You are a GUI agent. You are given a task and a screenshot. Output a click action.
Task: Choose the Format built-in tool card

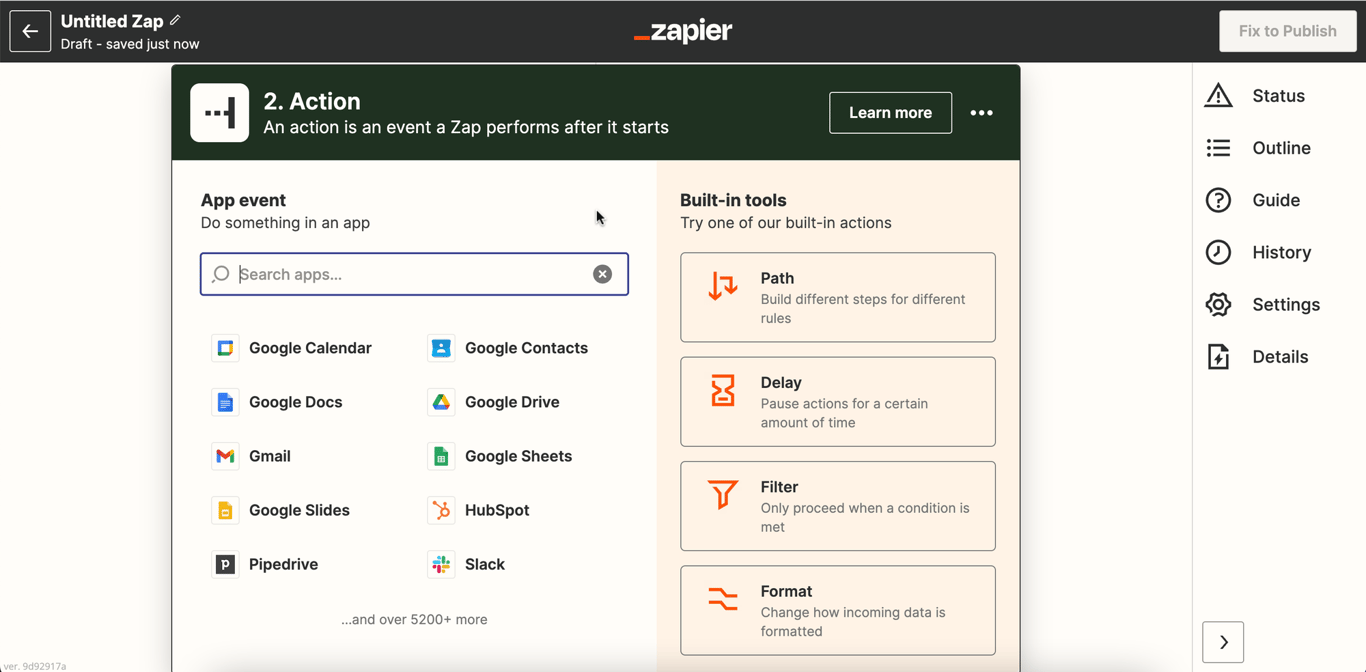(838, 610)
